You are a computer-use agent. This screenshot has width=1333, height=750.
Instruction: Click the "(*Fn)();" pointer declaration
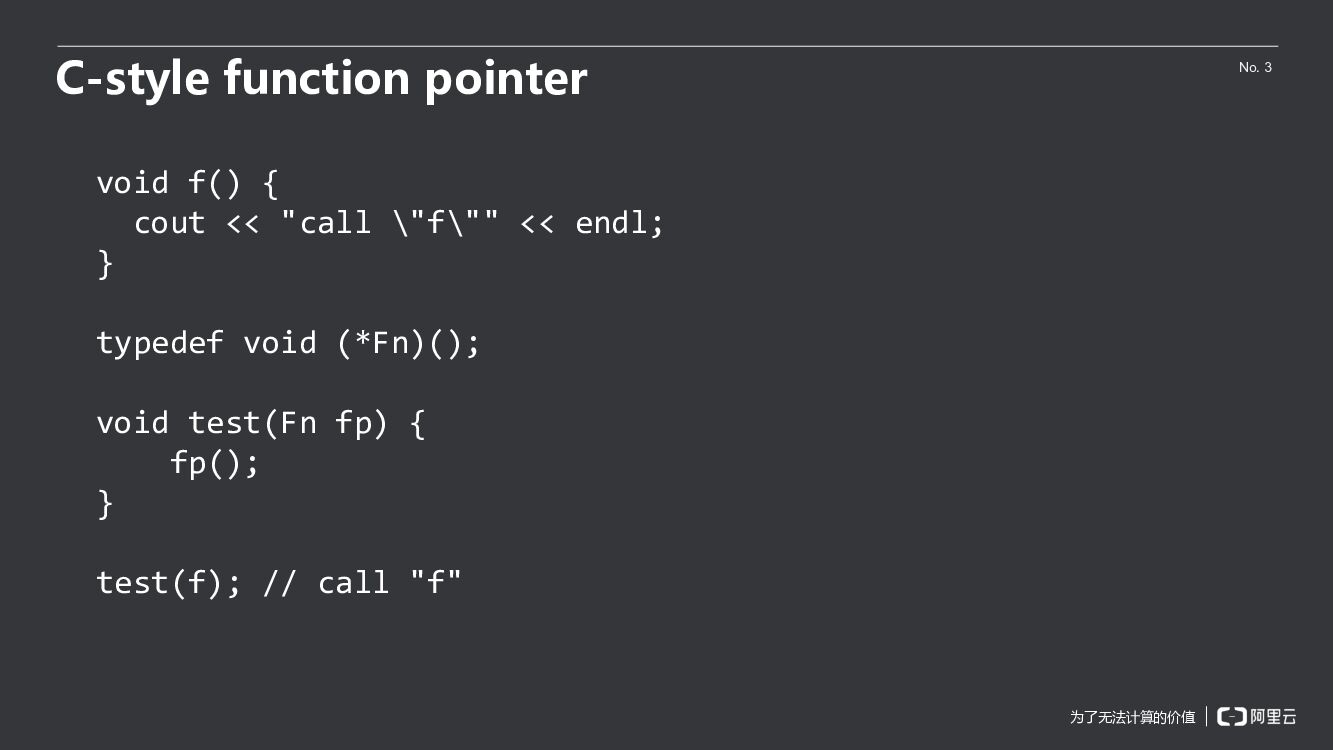tap(408, 343)
